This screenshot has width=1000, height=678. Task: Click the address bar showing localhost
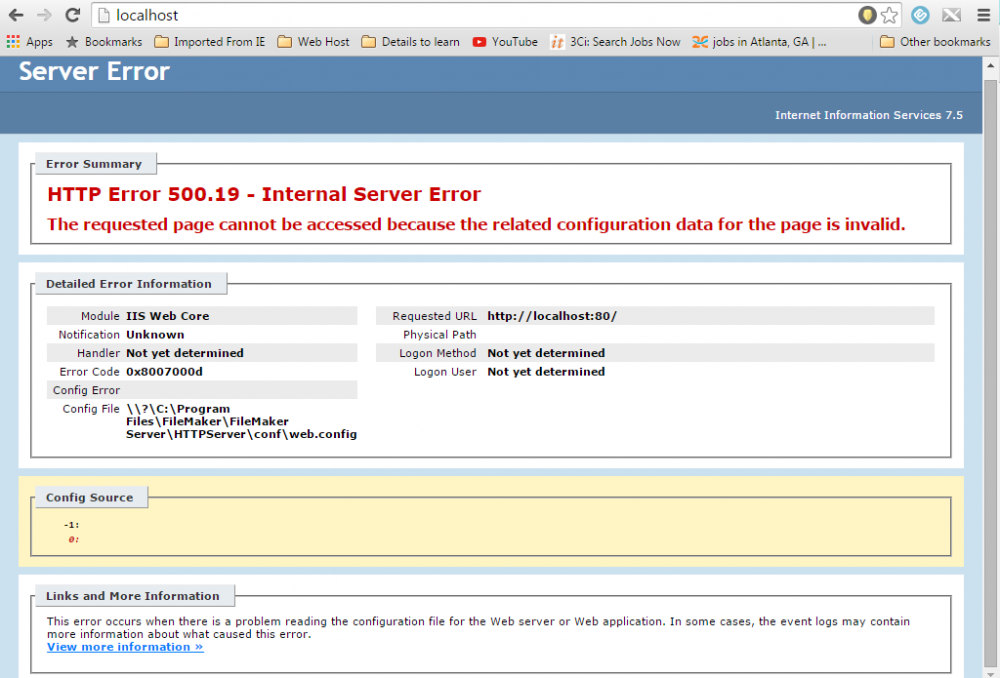click(480, 15)
